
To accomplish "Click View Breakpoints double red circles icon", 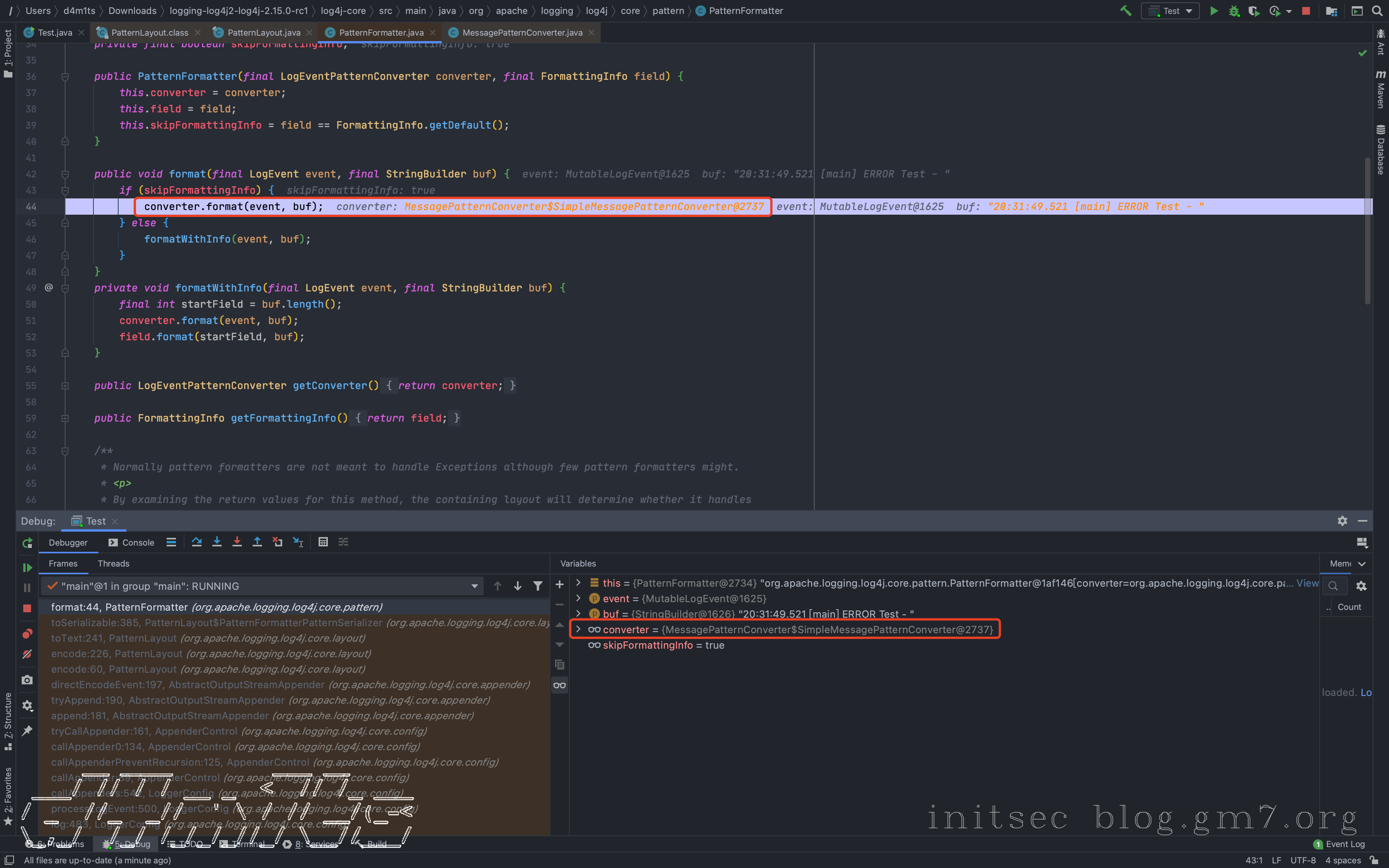I will 27,634.
